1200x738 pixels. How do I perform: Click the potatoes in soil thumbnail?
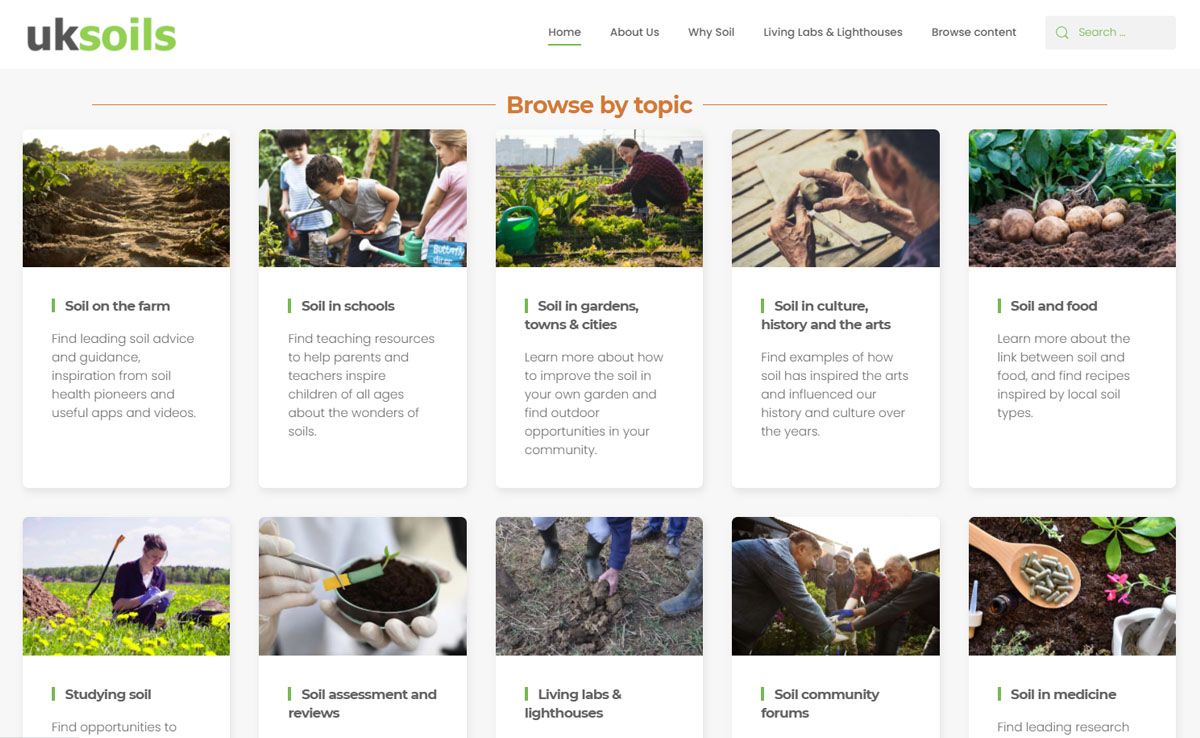(1072, 198)
